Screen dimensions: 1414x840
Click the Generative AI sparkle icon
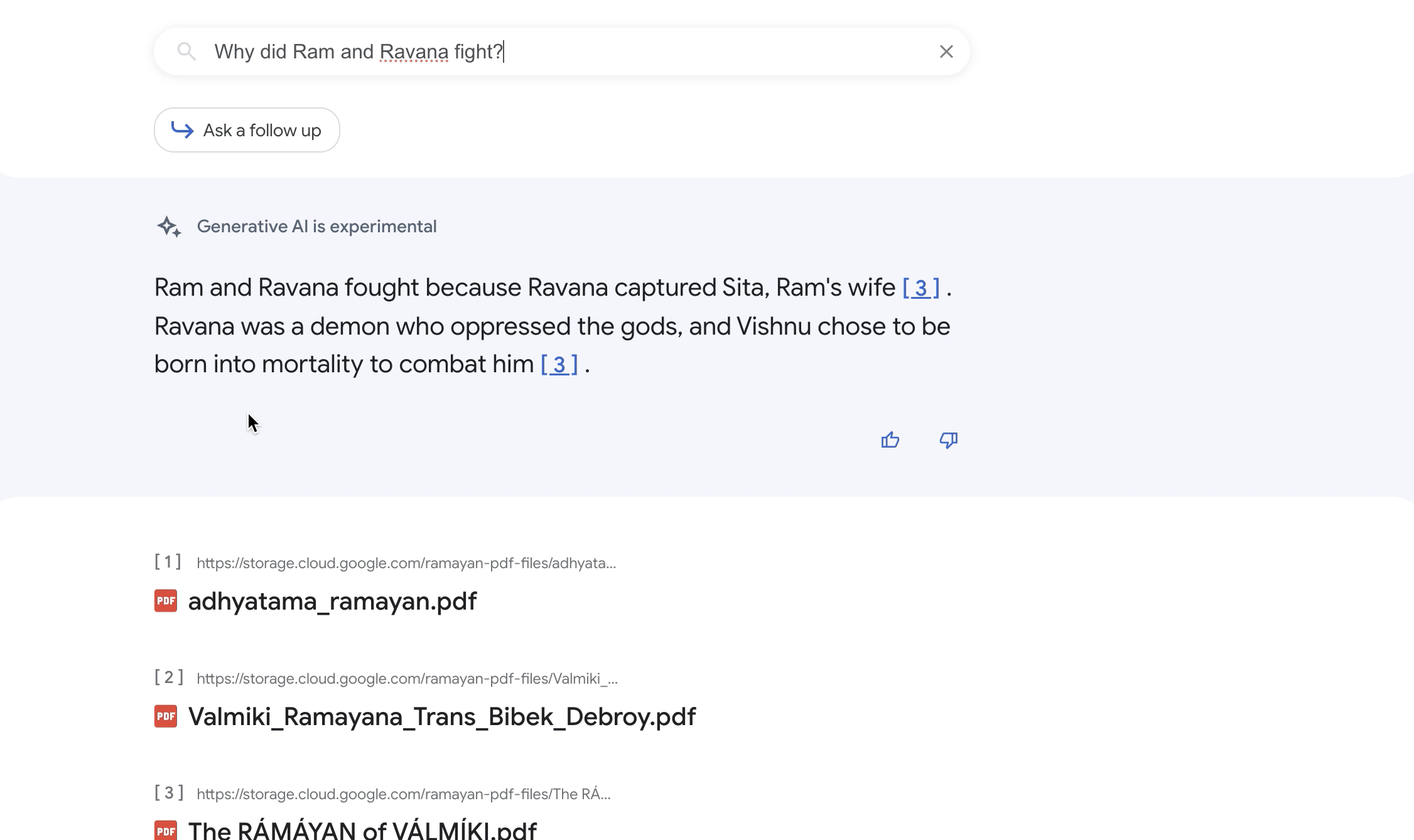click(x=169, y=227)
